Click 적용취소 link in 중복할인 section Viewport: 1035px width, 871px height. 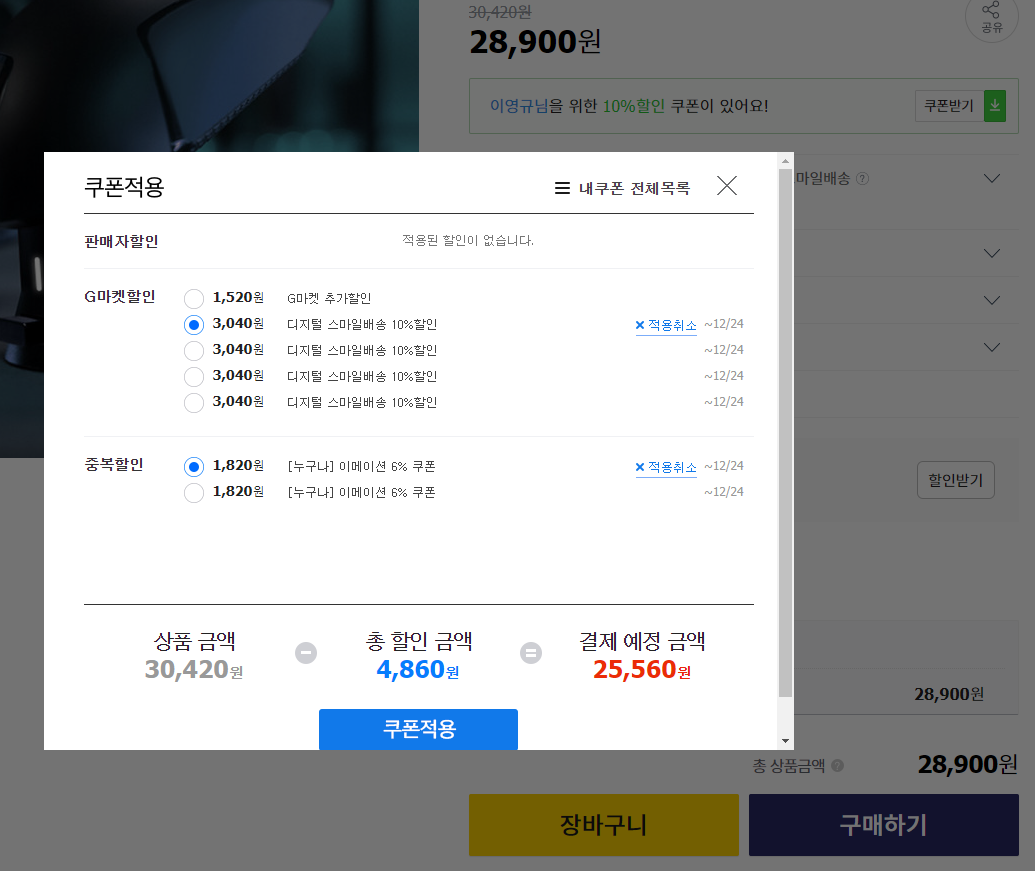click(x=672, y=467)
